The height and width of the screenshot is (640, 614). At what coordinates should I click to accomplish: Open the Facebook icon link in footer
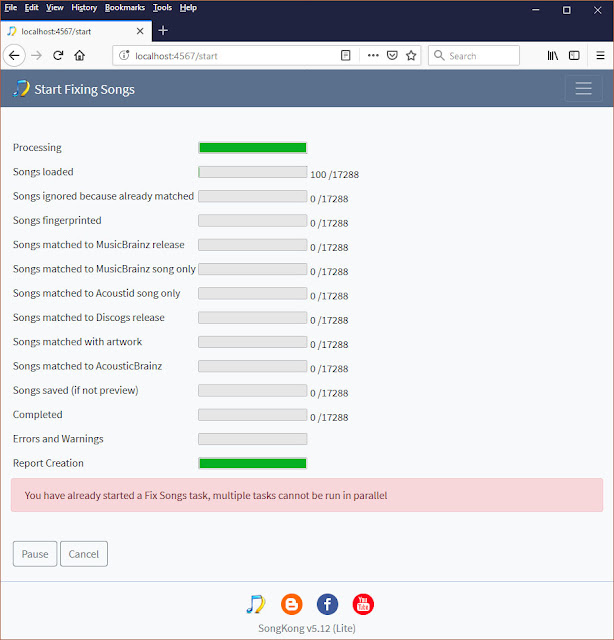327,604
